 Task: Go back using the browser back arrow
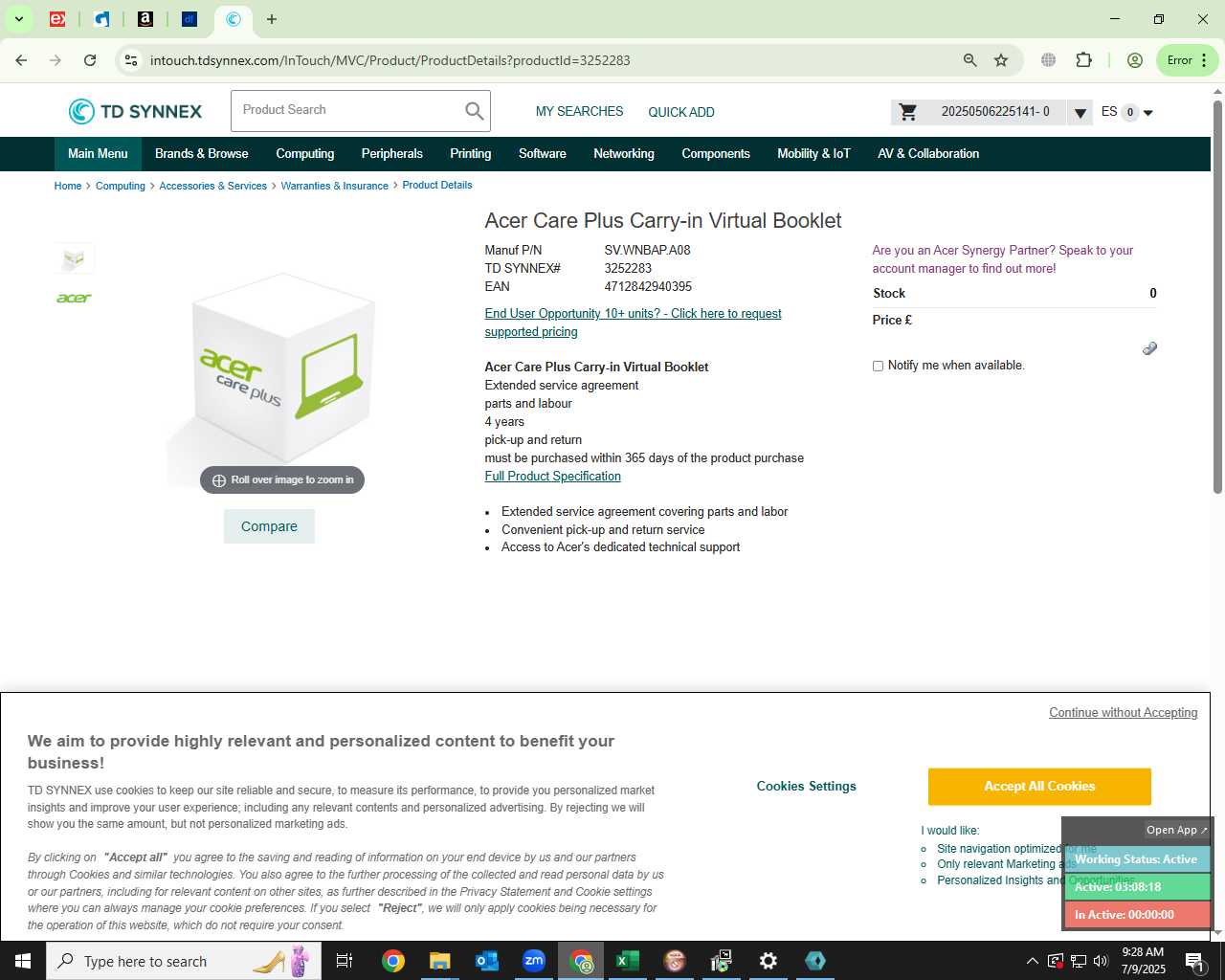21,60
